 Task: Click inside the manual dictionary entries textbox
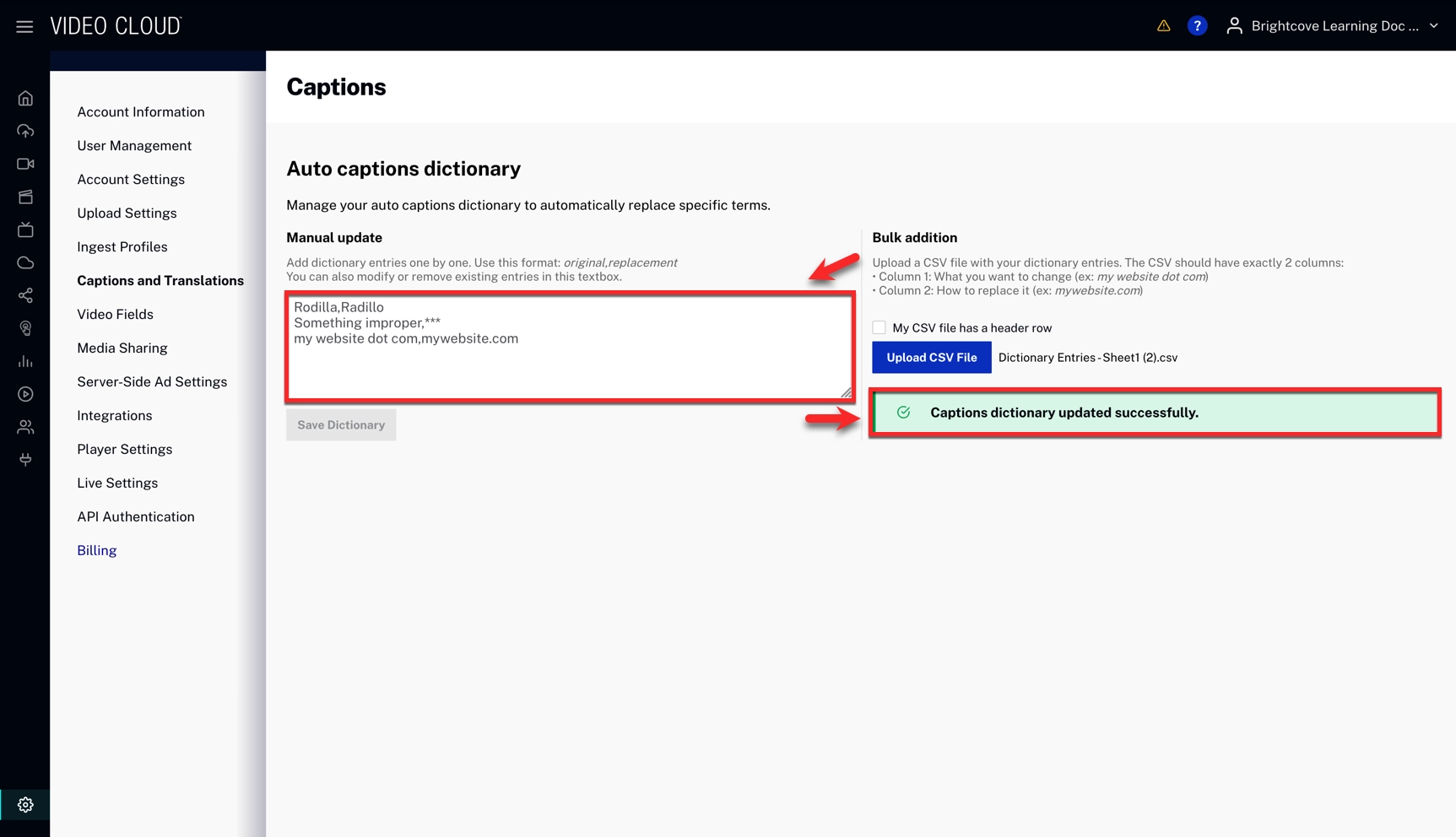tap(570, 363)
